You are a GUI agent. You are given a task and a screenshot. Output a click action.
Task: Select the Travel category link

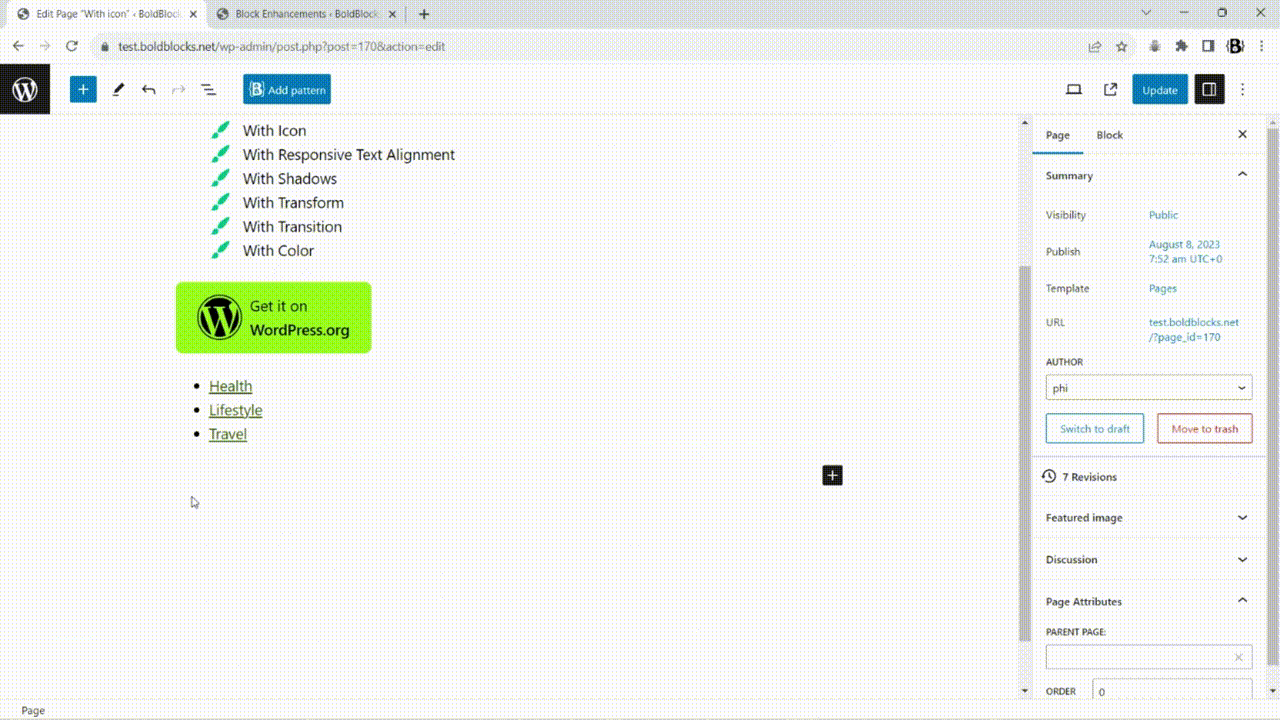coord(228,434)
